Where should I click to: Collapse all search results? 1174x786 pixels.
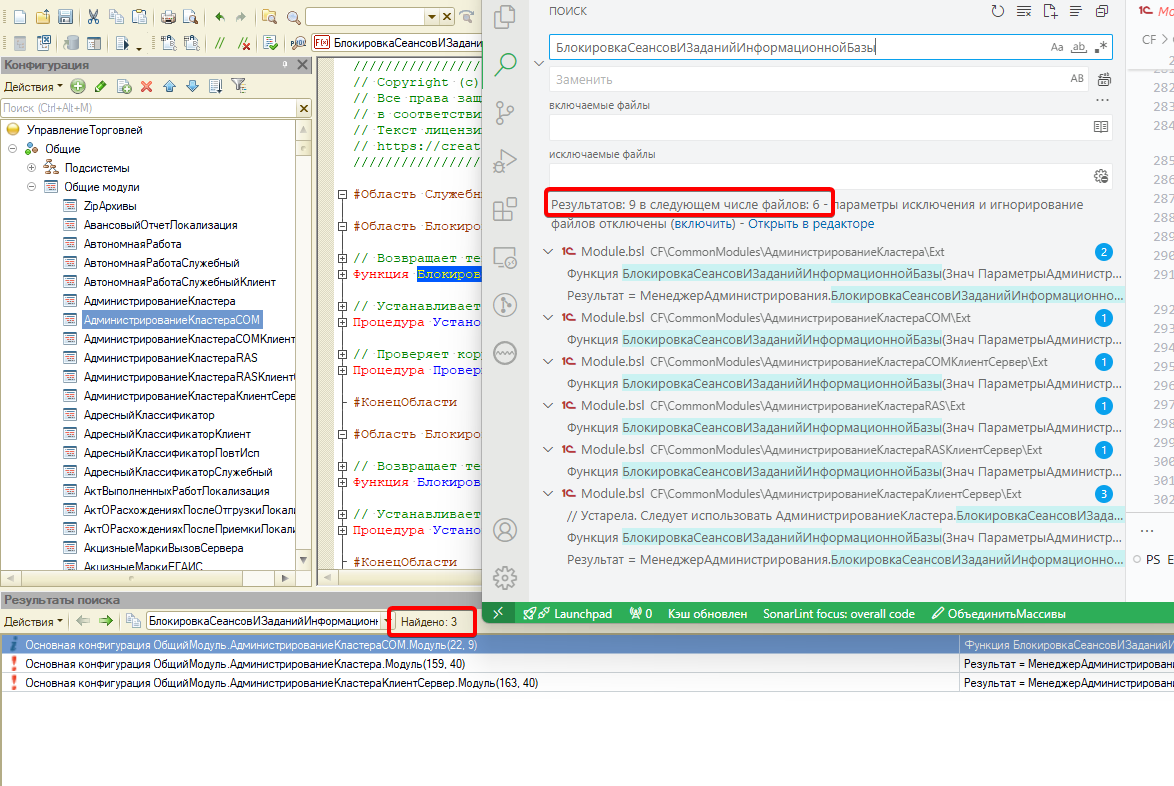click(x=1101, y=11)
